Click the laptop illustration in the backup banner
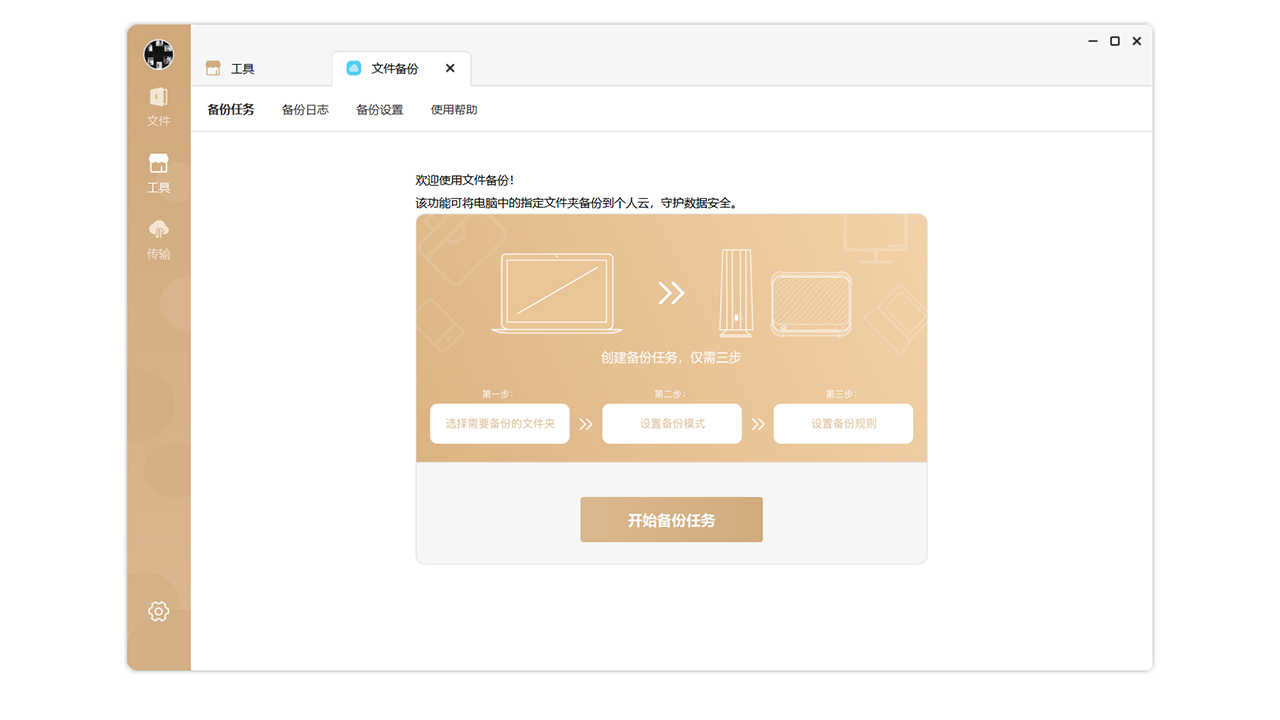 (556, 293)
